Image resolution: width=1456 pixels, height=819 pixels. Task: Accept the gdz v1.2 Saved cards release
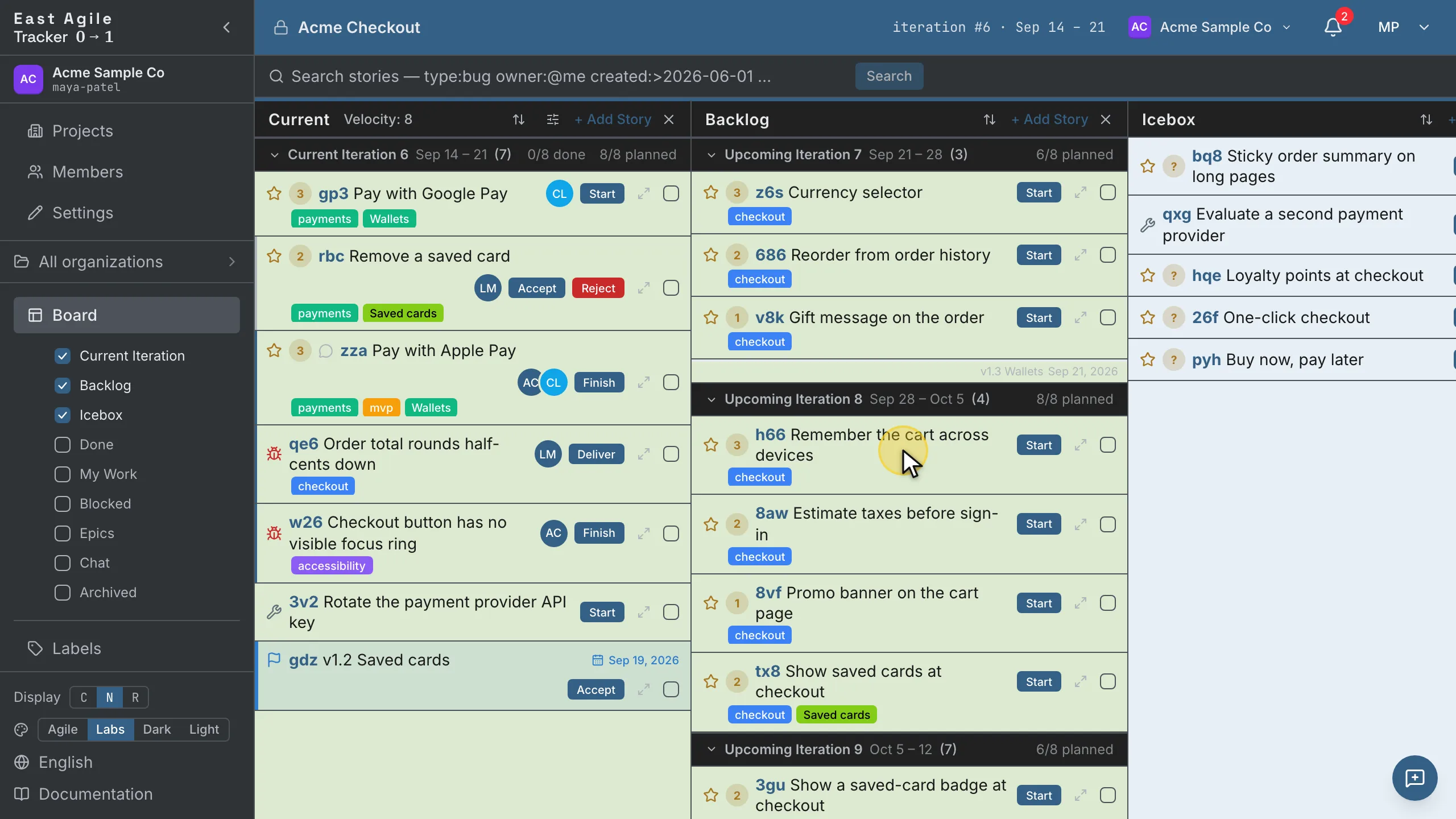(595, 689)
